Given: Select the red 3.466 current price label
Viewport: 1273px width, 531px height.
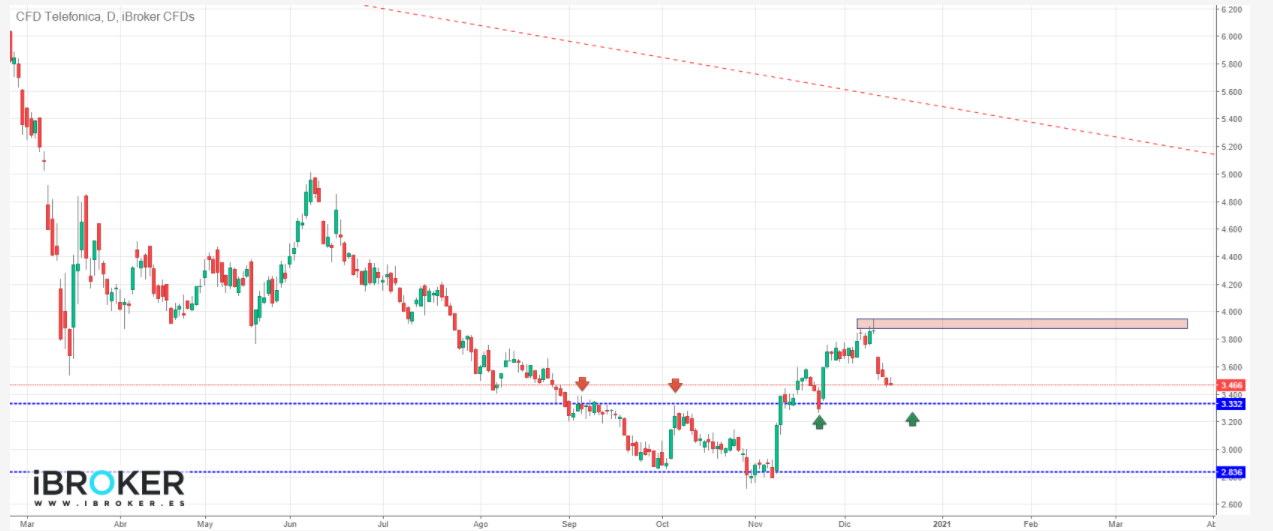Looking at the screenshot, I should [1231, 385].
